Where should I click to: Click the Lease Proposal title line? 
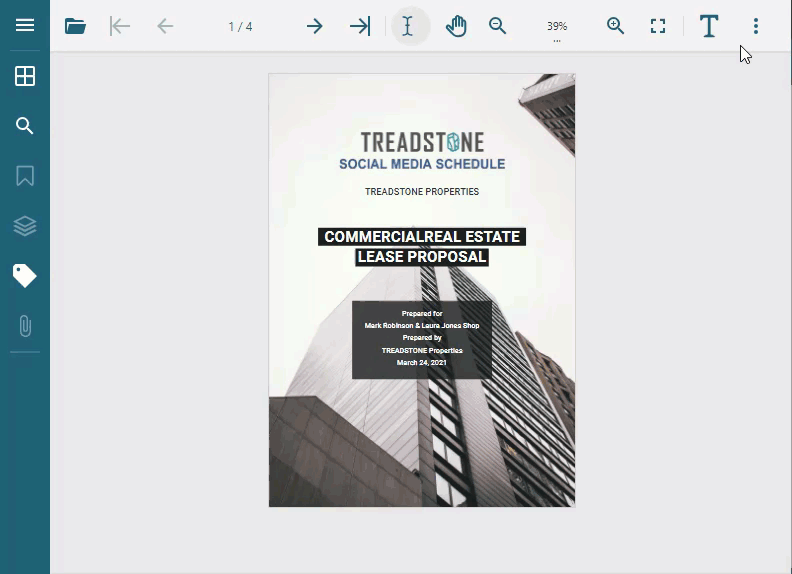422,257
